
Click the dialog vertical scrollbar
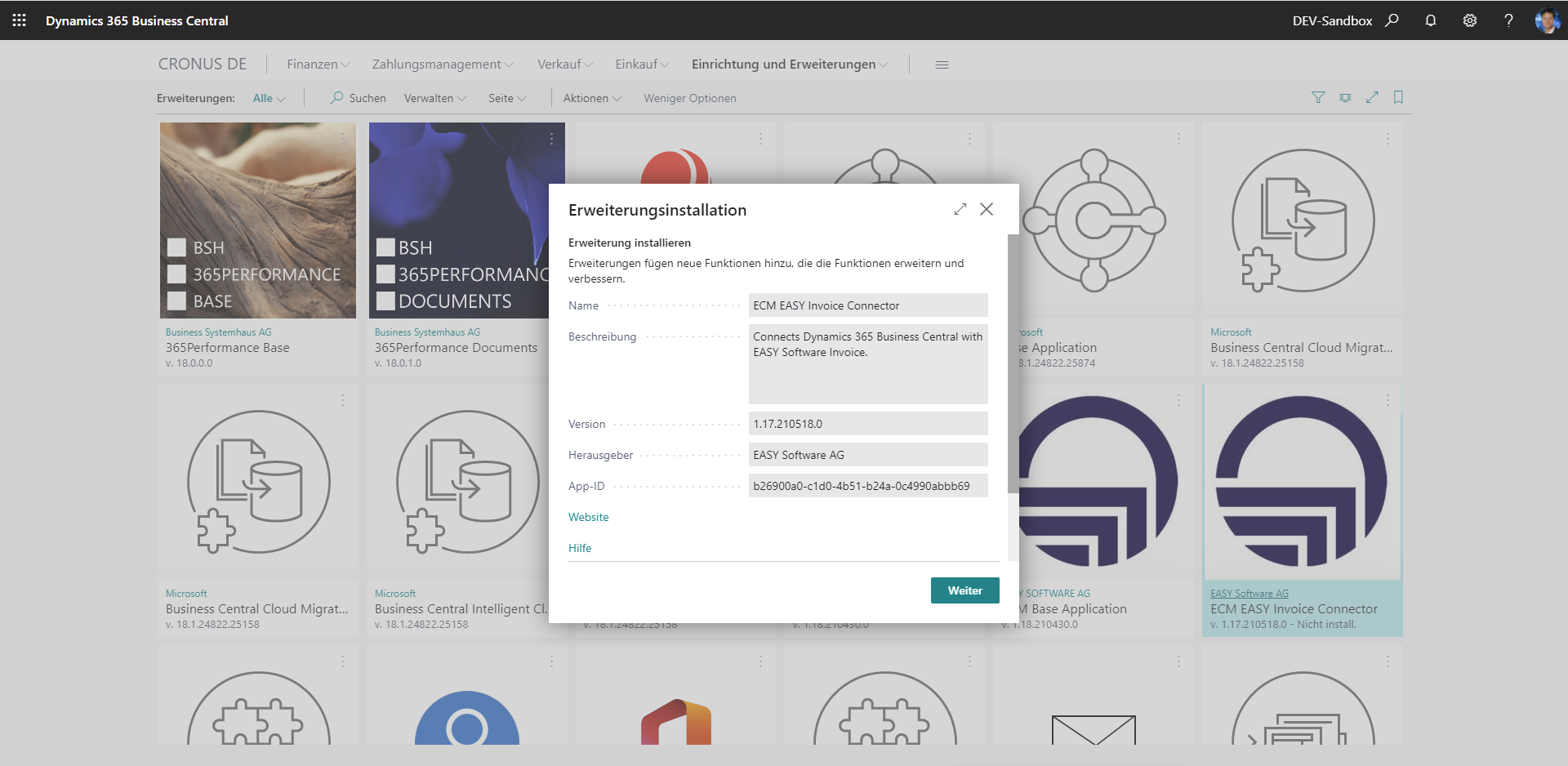[1013, 364]
